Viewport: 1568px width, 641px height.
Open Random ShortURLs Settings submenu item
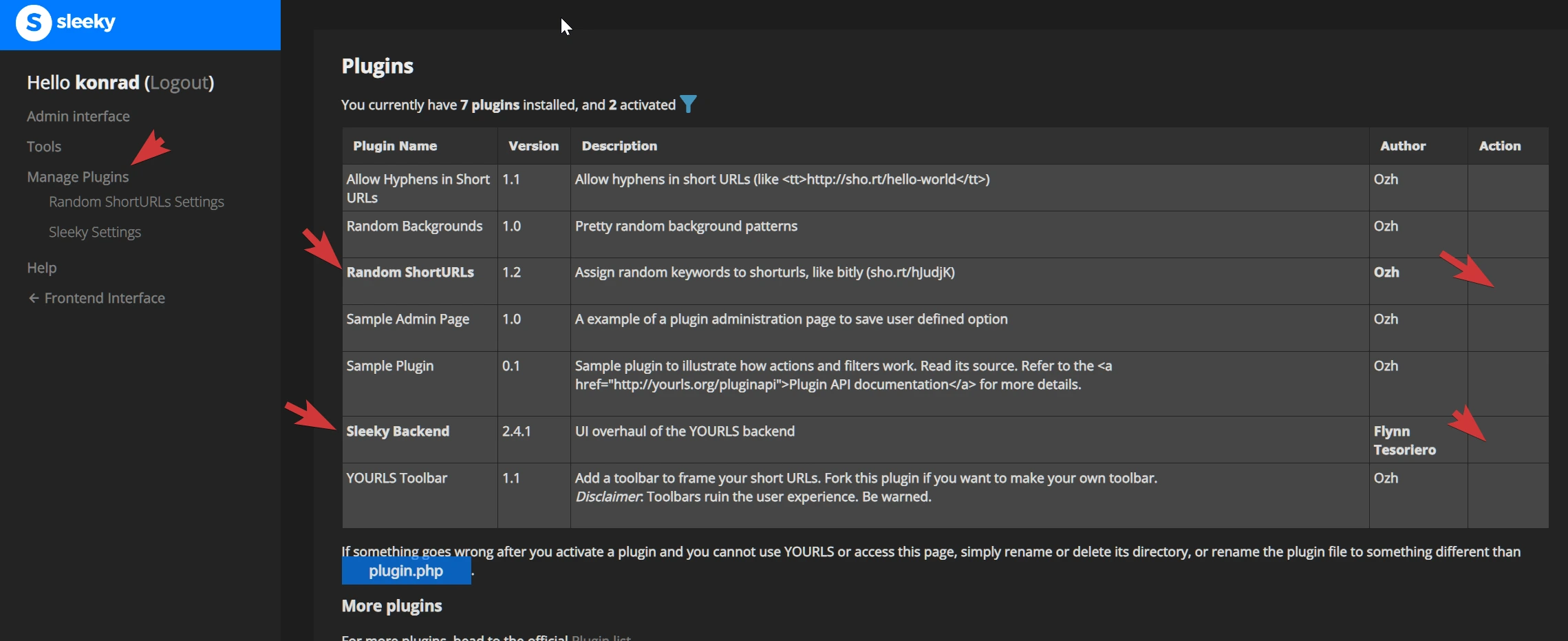(x=136, y=202)
